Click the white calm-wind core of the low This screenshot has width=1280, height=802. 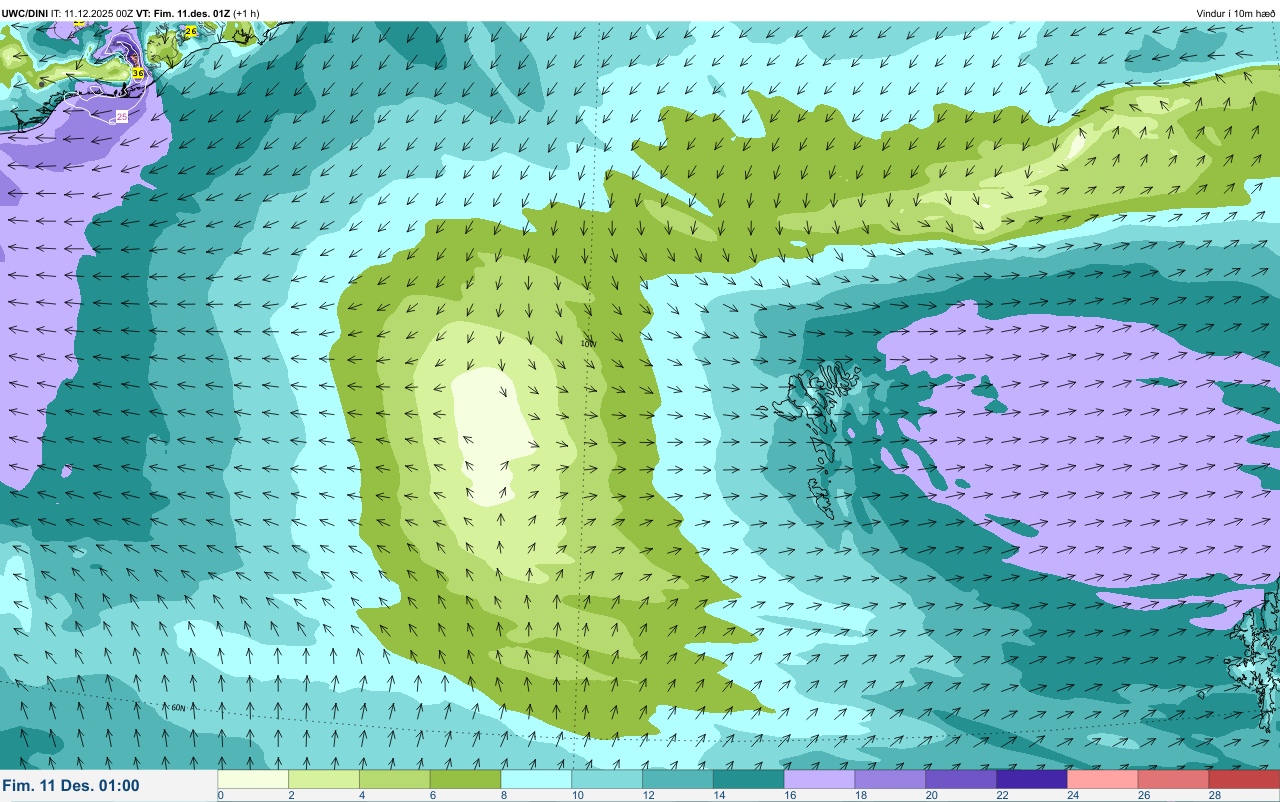[x=495, y=435]
